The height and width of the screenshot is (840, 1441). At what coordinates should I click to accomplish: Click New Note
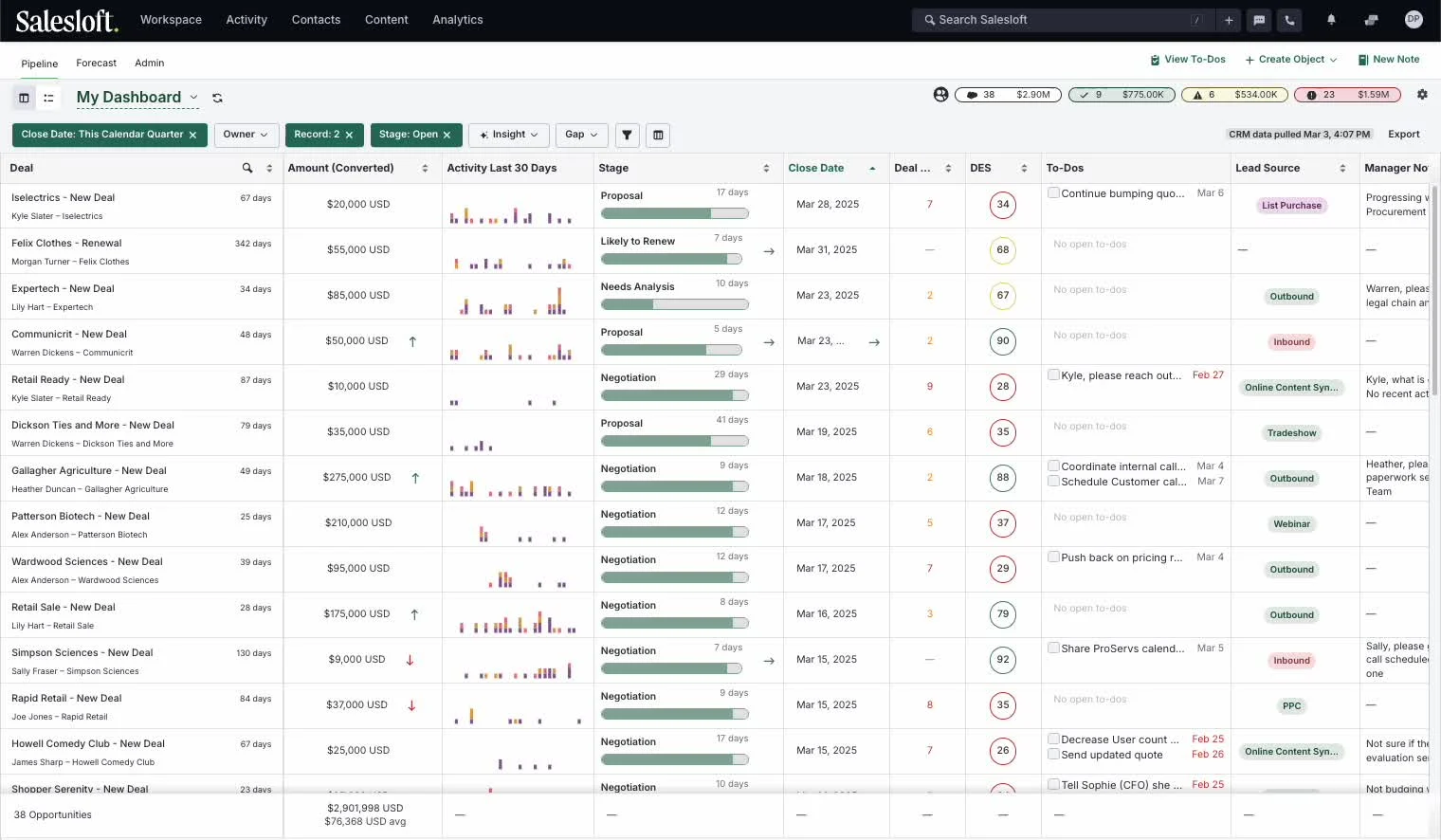1389,60
